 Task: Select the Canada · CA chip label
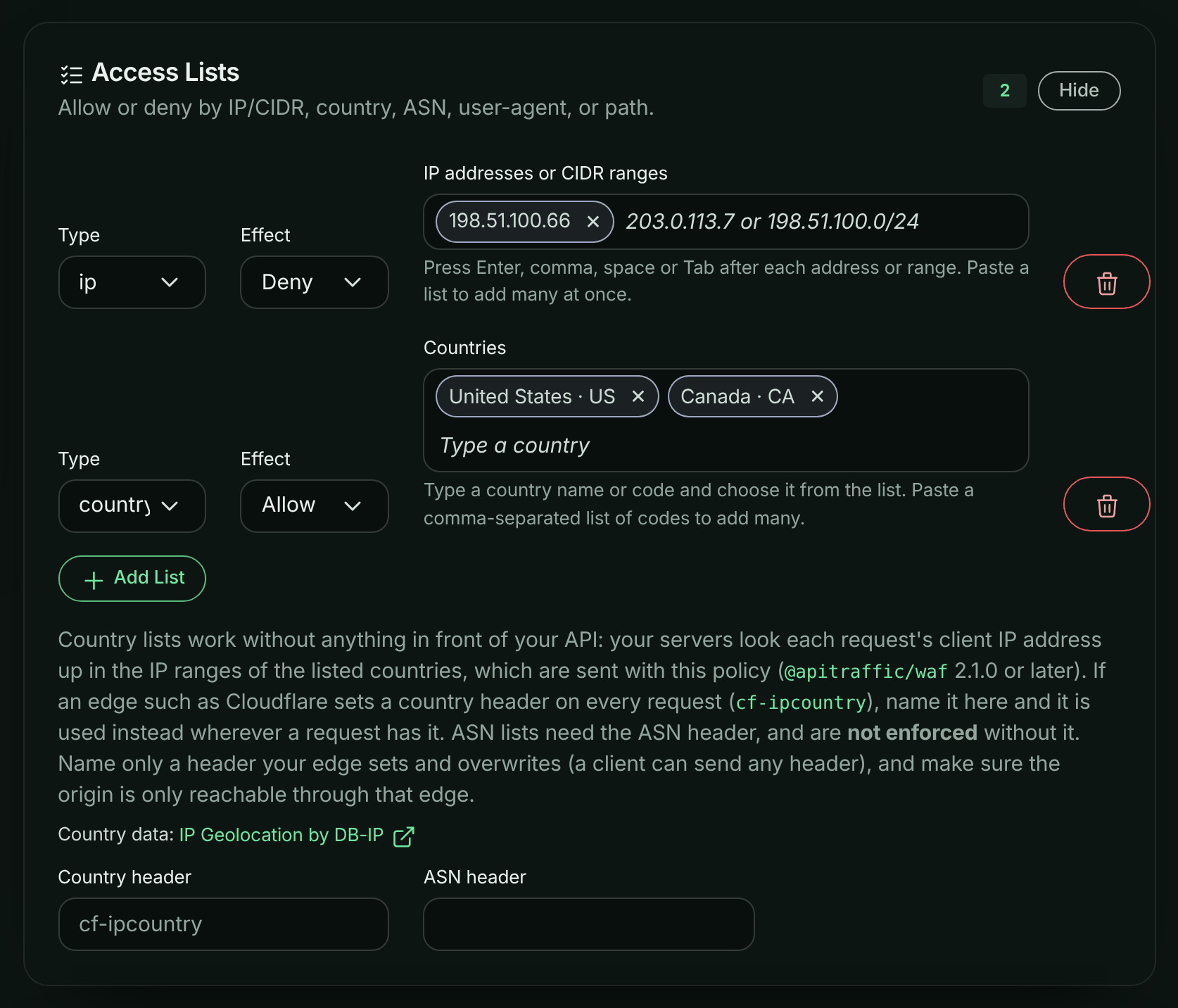[x=737, y=397]
